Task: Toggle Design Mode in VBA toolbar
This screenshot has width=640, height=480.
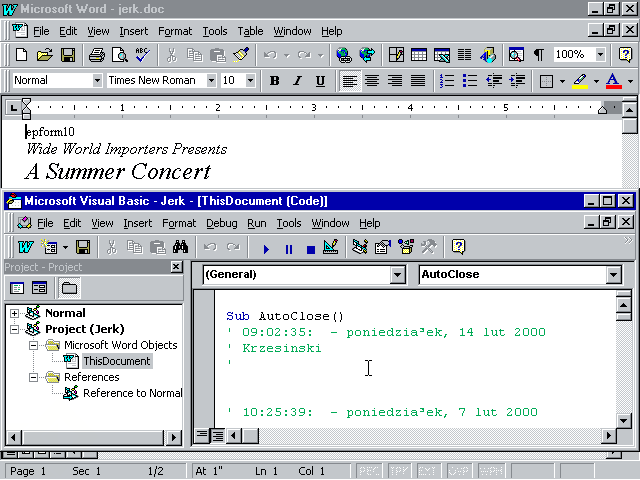Action: coord(331,247)
